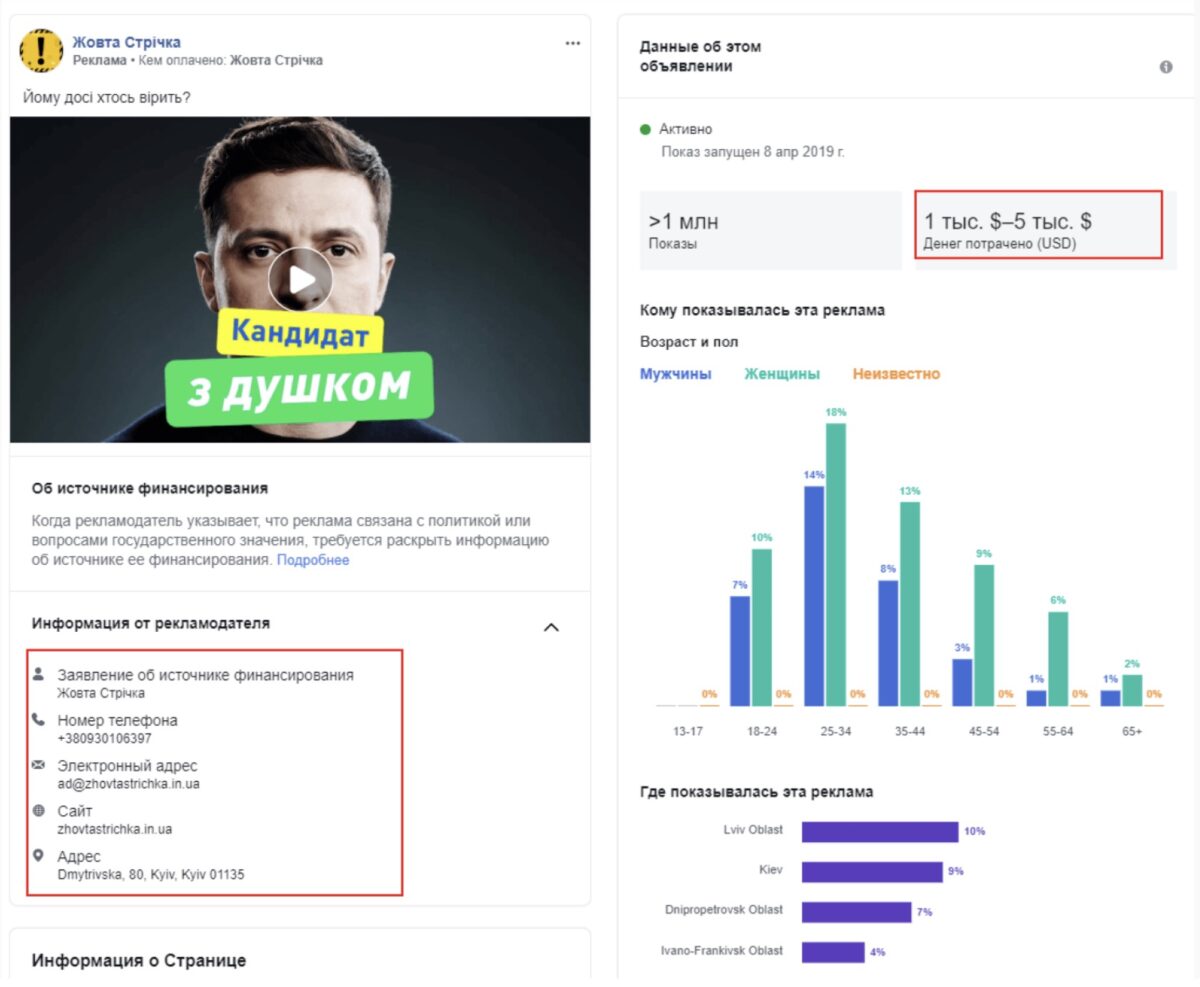Click the 6% women bar for 55-64
Image resolution: width=1200 pixels, height=987 pixels.
(x=1058, y=659)
